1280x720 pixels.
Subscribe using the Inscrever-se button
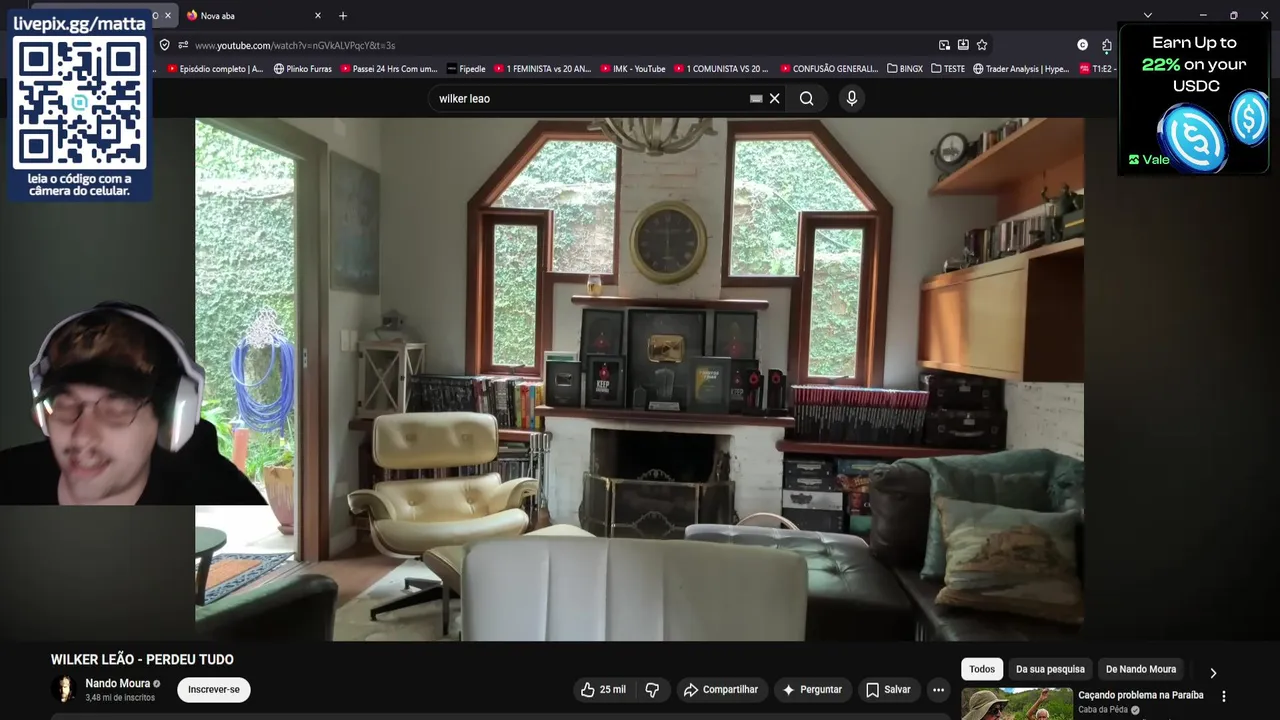click(x=214, y=689)
